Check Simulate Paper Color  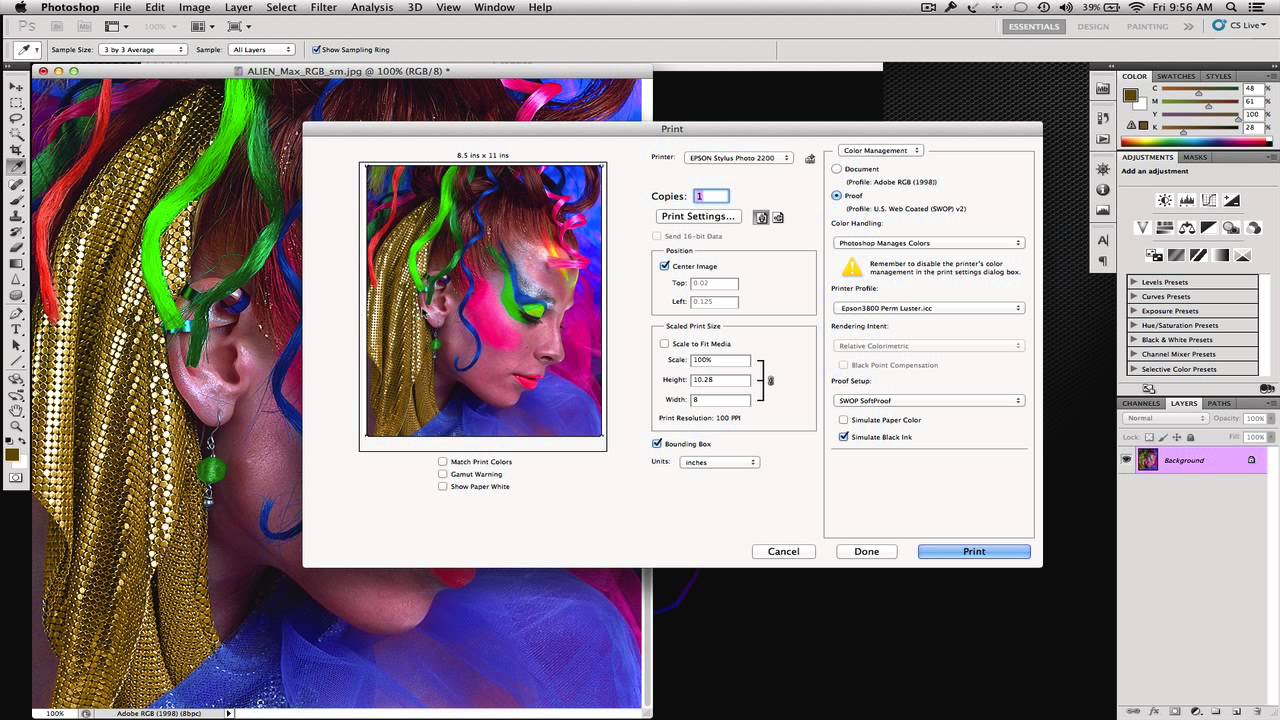tap(844, 420)
